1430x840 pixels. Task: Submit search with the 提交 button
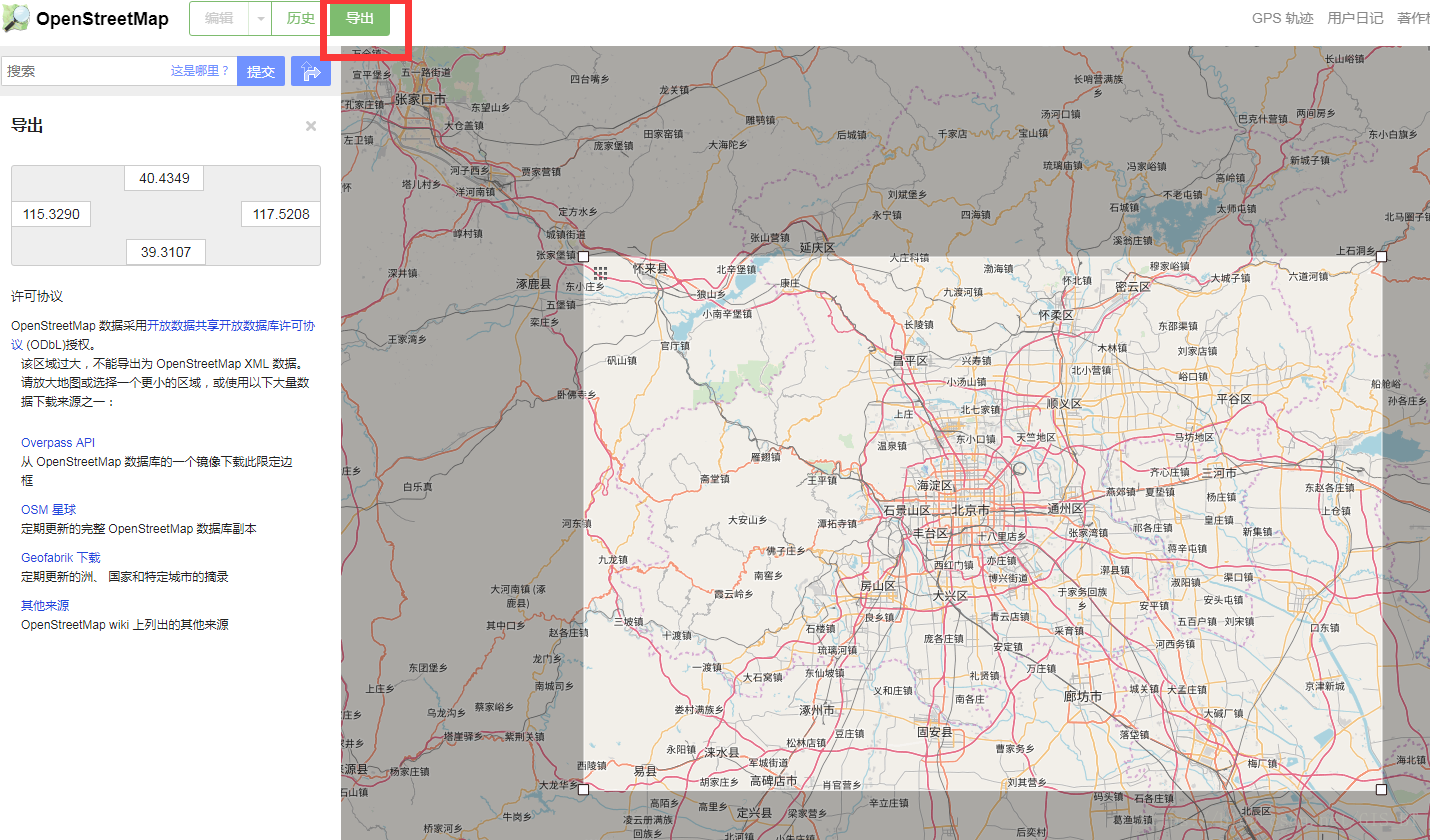(x=261, y=71)
